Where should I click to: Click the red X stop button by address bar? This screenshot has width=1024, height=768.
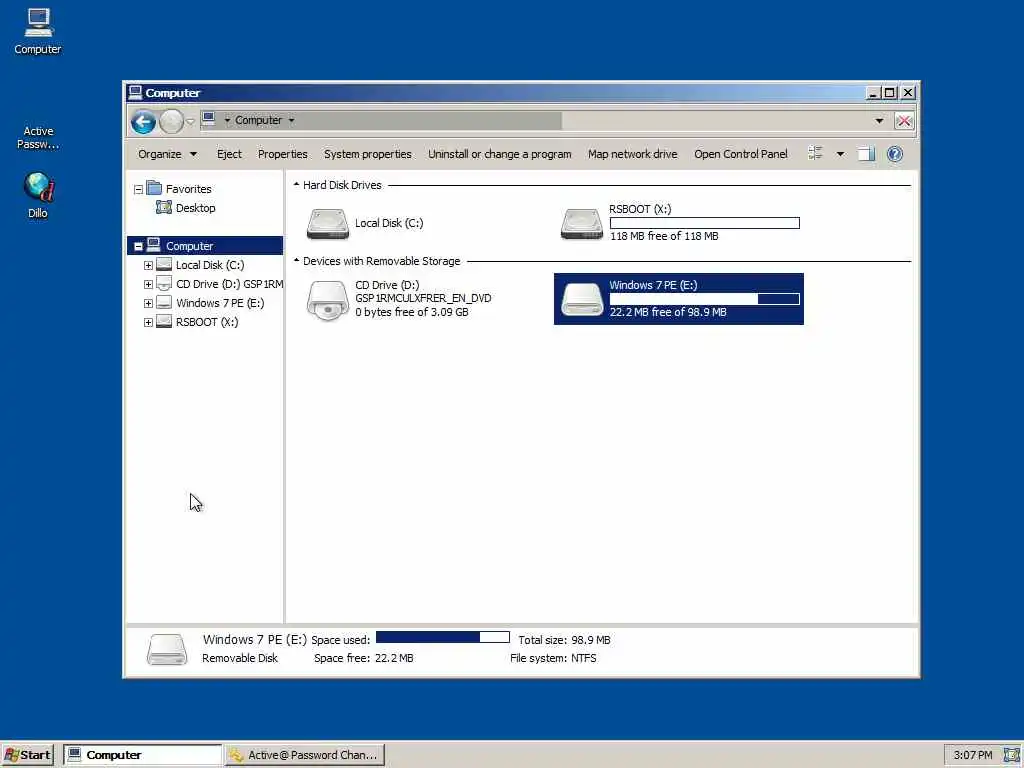click(904, 121)
